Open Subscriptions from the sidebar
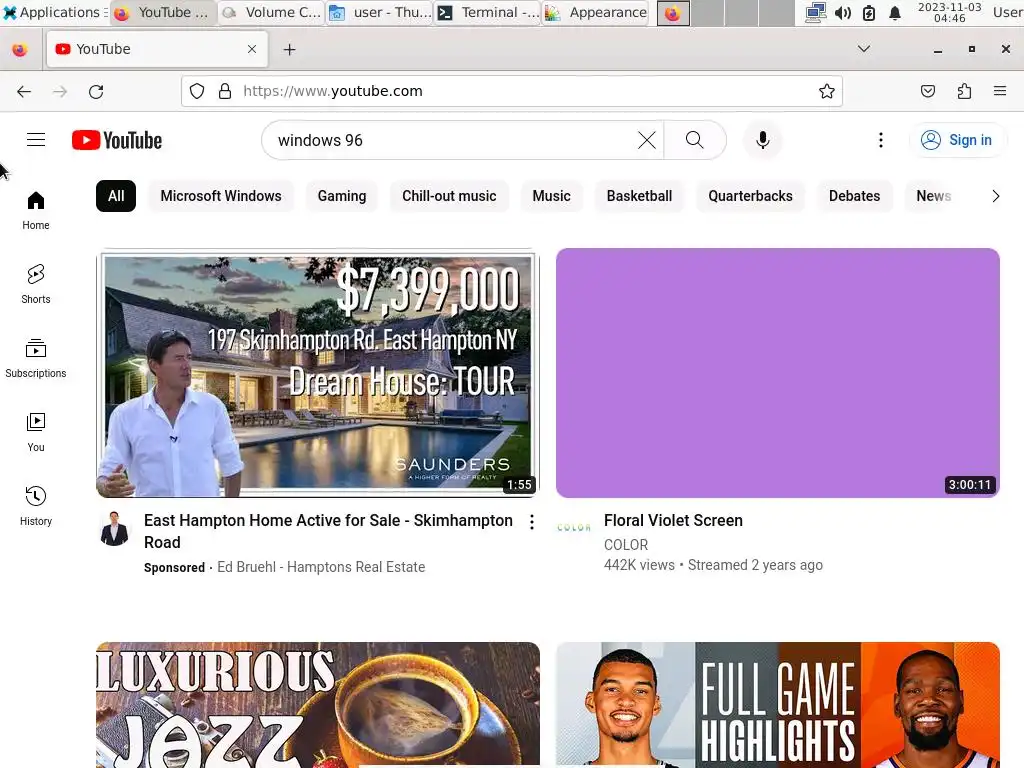 36,358
